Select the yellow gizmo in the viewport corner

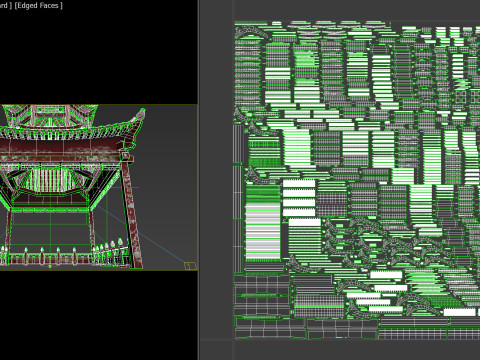190,266
